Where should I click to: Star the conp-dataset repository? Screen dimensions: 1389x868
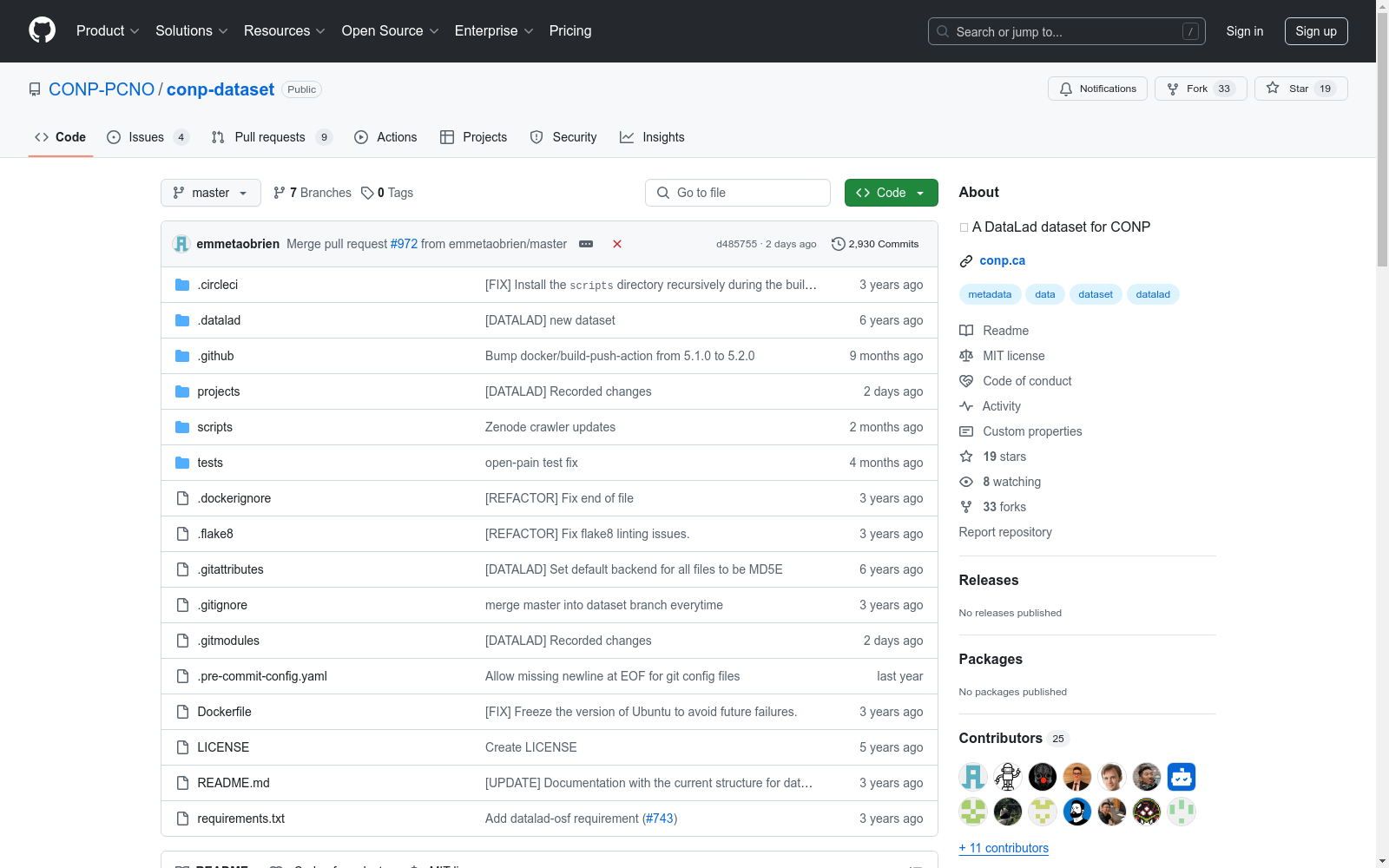point(1300,89)
